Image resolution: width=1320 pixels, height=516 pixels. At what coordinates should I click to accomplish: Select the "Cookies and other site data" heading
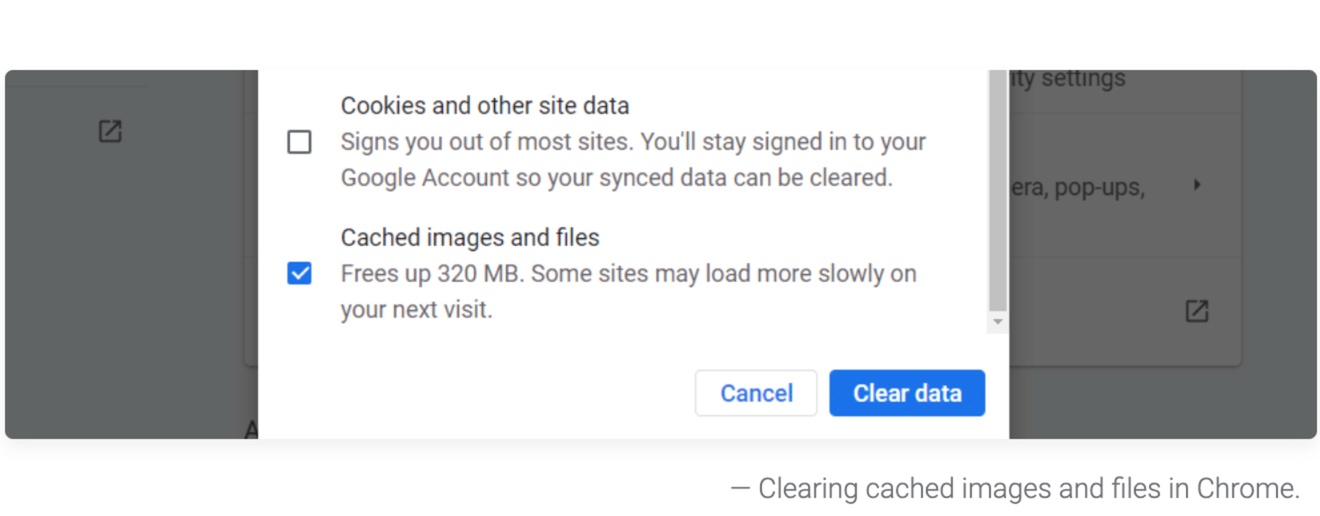point(485,106)
